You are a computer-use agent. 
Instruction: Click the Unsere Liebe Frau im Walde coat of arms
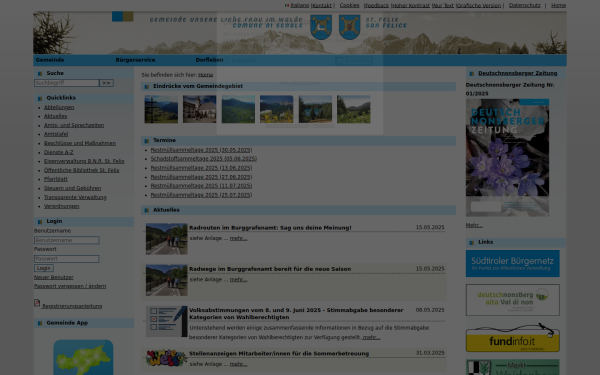pos(321,27)
